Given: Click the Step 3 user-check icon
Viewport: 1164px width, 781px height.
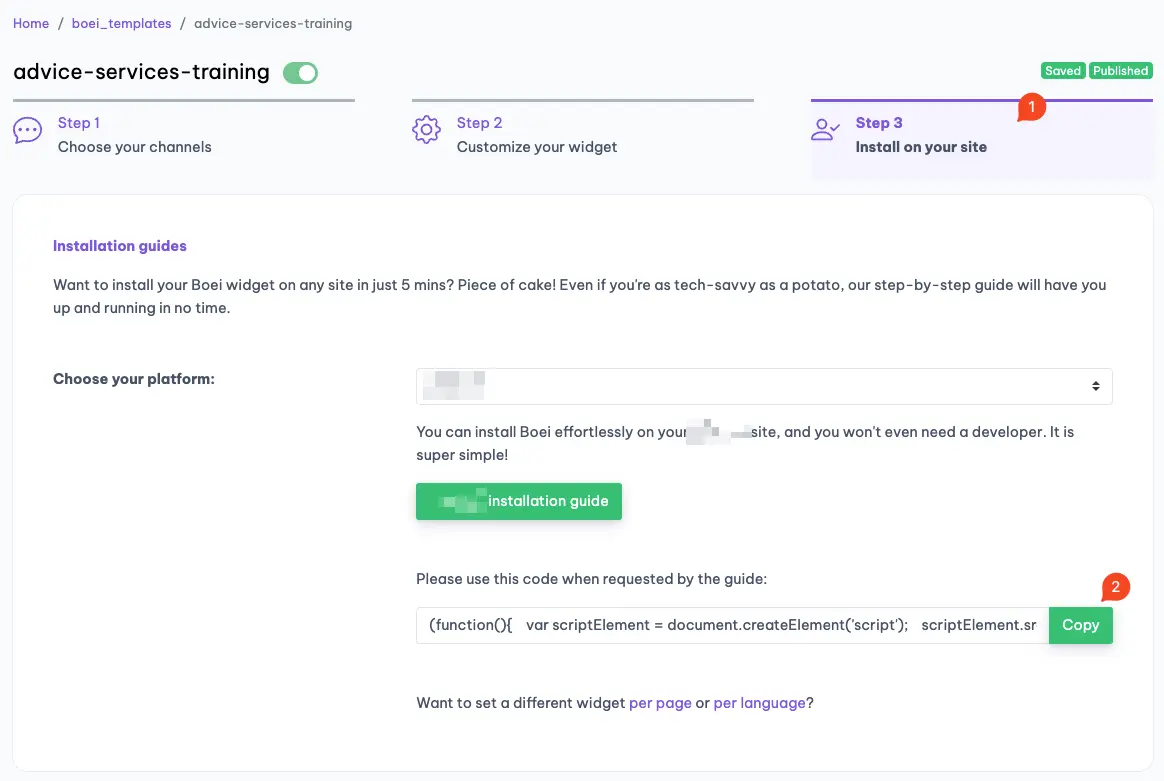Looking at the screenshot, I should [x=826, y=131].
